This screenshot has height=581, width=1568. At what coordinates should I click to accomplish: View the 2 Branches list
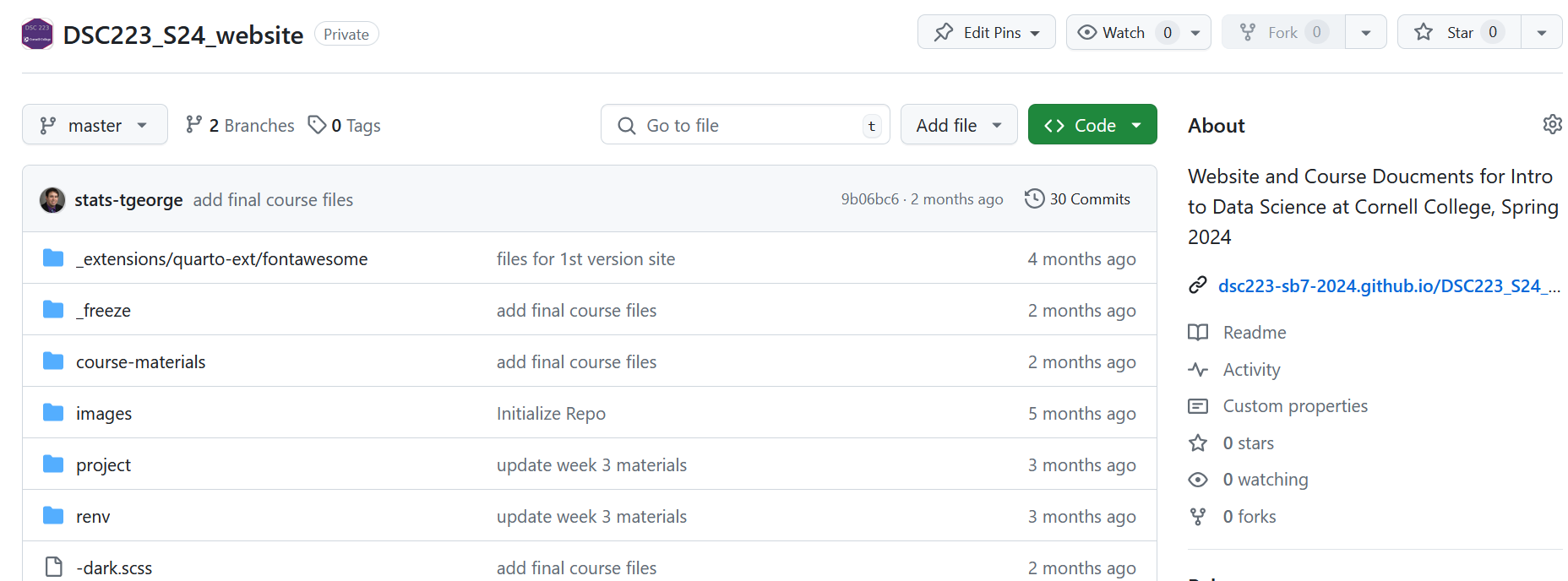click(241, 126)
